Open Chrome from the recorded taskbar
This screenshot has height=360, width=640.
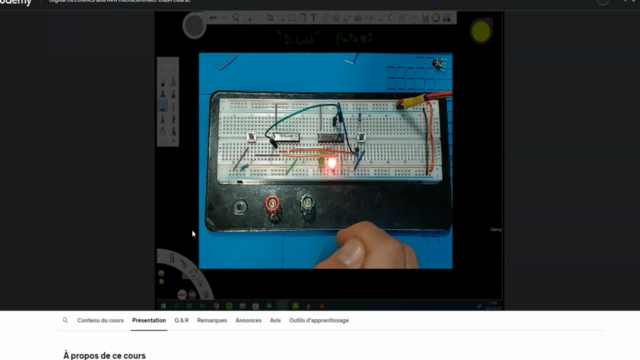click(216, 306)
